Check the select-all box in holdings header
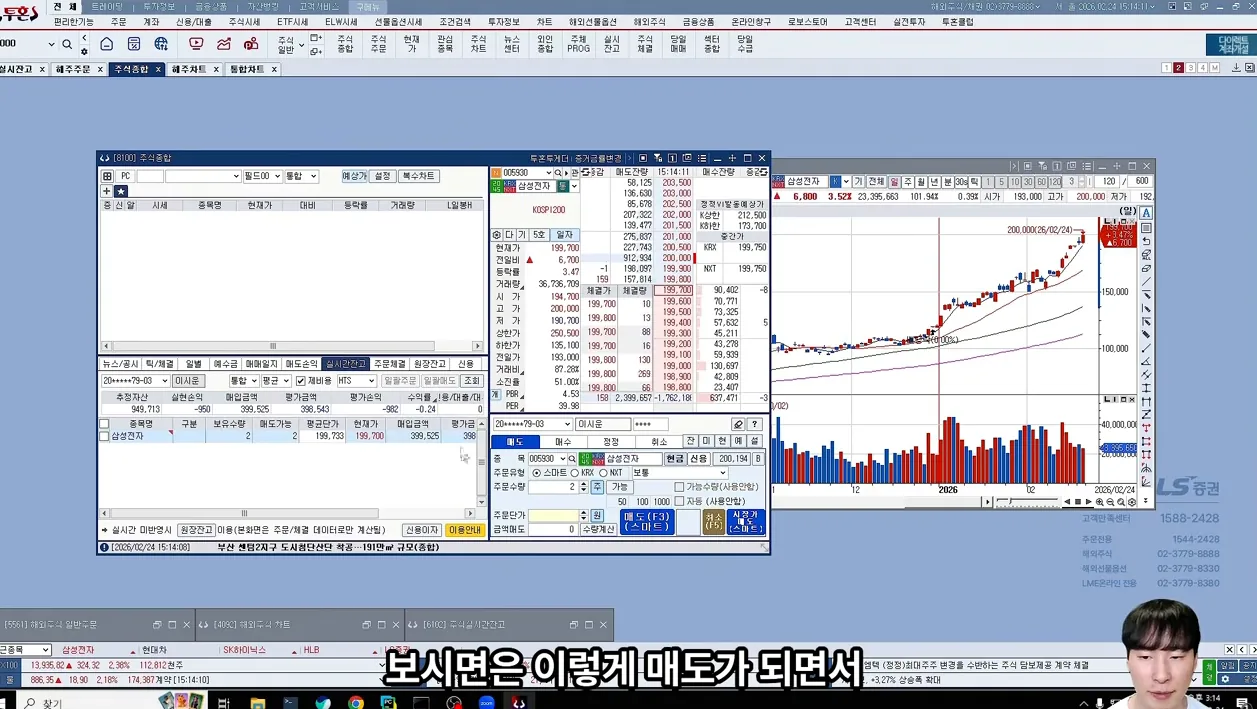The width and height of the screenshot is (1257, 709). [x=104, y=424]
